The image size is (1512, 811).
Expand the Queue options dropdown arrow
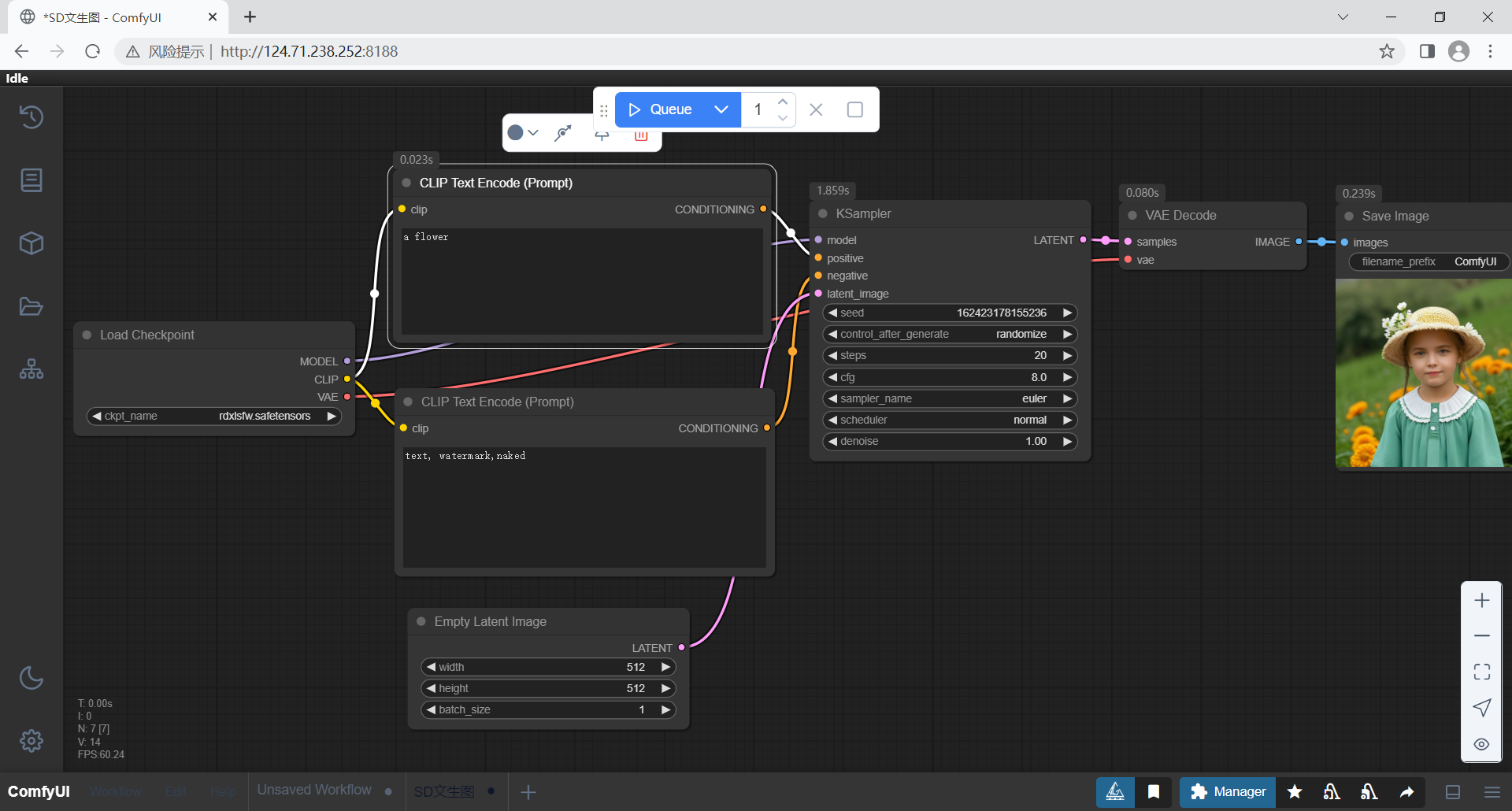click(x=721, y=109)
